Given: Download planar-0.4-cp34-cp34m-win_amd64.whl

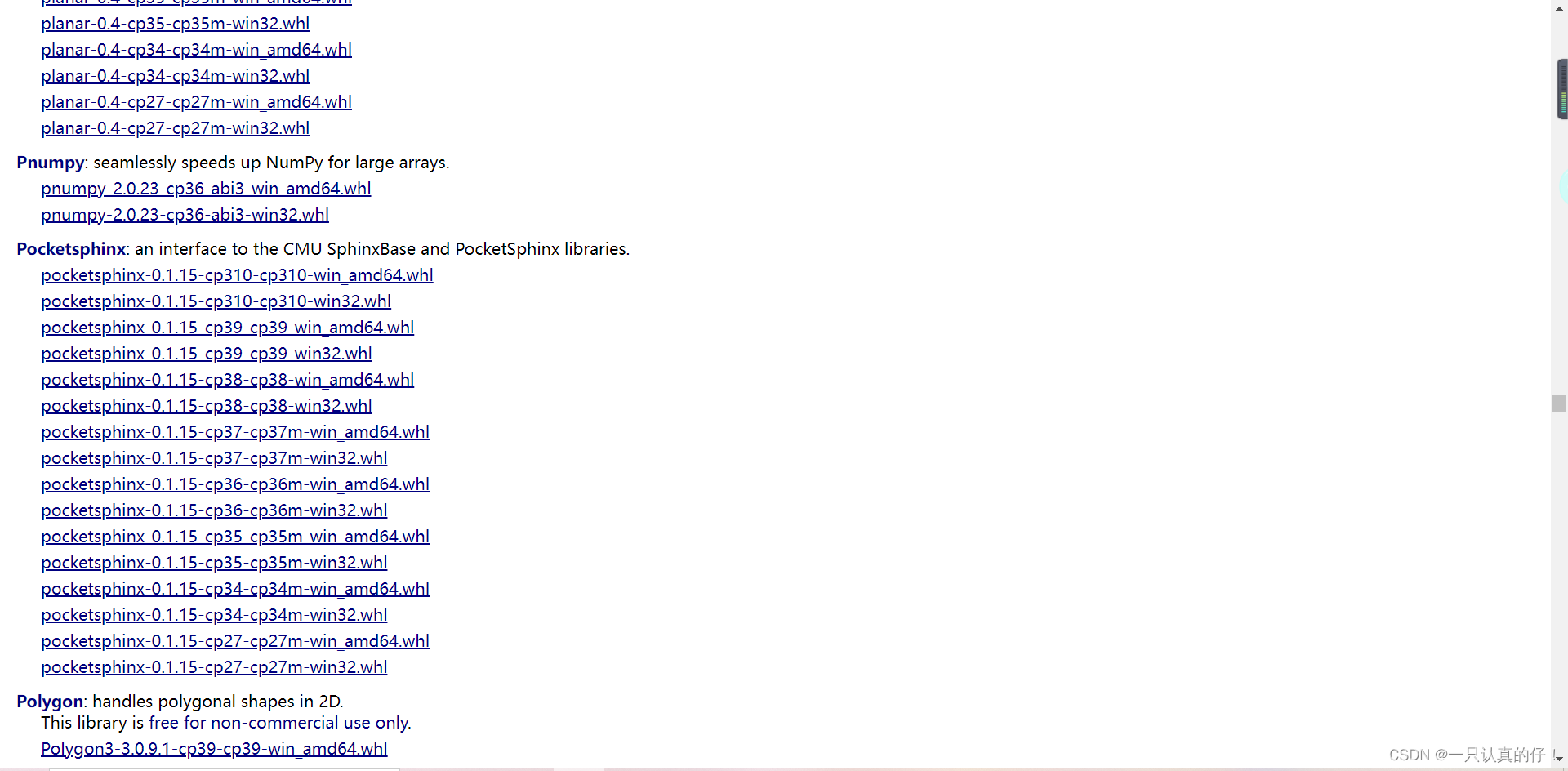Looking at the screenshot, I should point(197,50).
